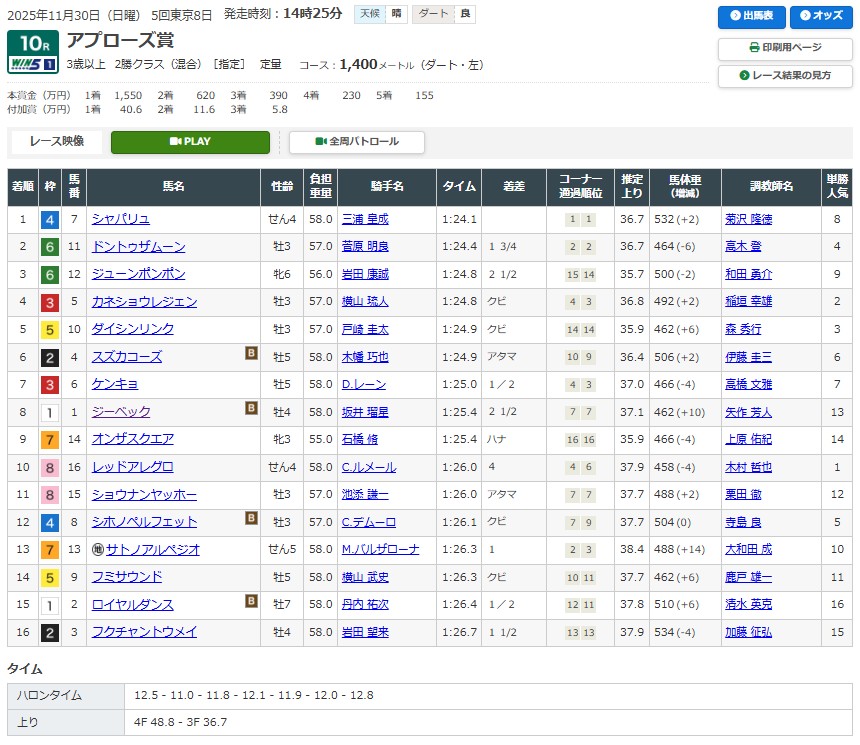Click the blinker B icon beside ロイヤルダンス
Screen dimensions: 860x745
pyautogui.click(x=252, y=602)
